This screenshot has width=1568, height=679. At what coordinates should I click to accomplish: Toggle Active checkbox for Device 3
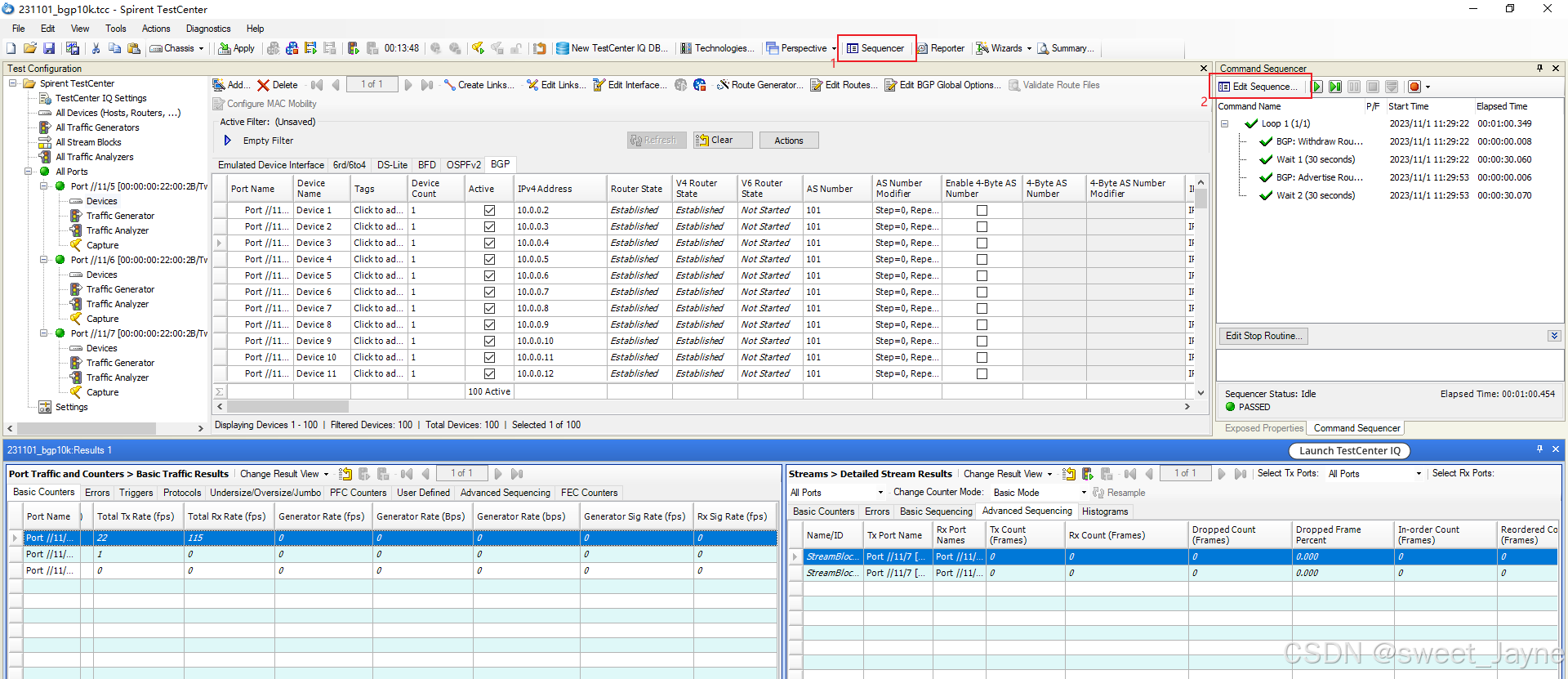tap(489, 243)
